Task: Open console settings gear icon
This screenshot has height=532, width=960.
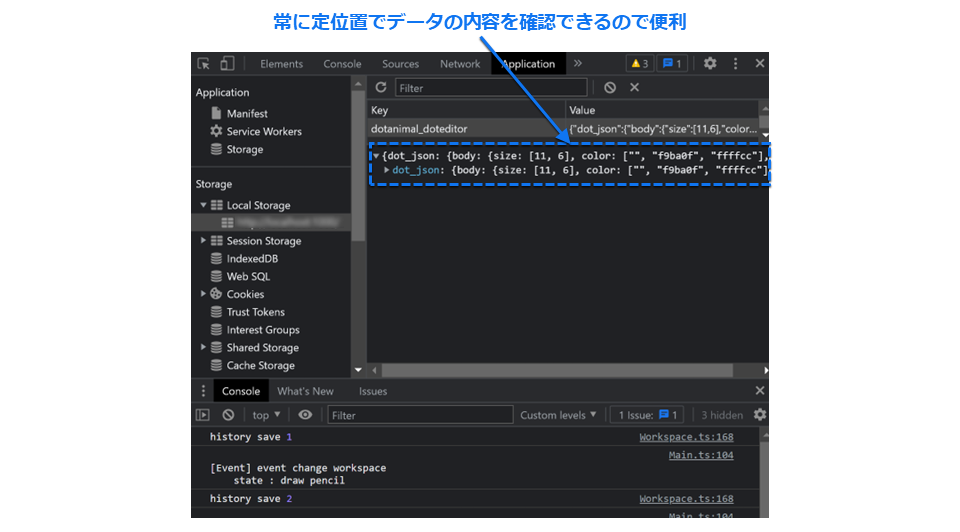Action: pos(760,415)
